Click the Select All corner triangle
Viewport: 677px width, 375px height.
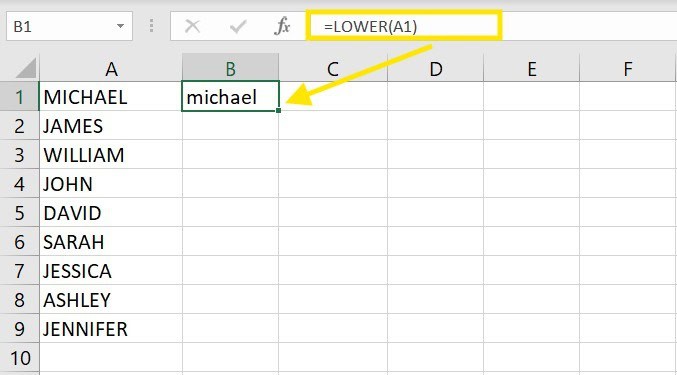[25, 68]
